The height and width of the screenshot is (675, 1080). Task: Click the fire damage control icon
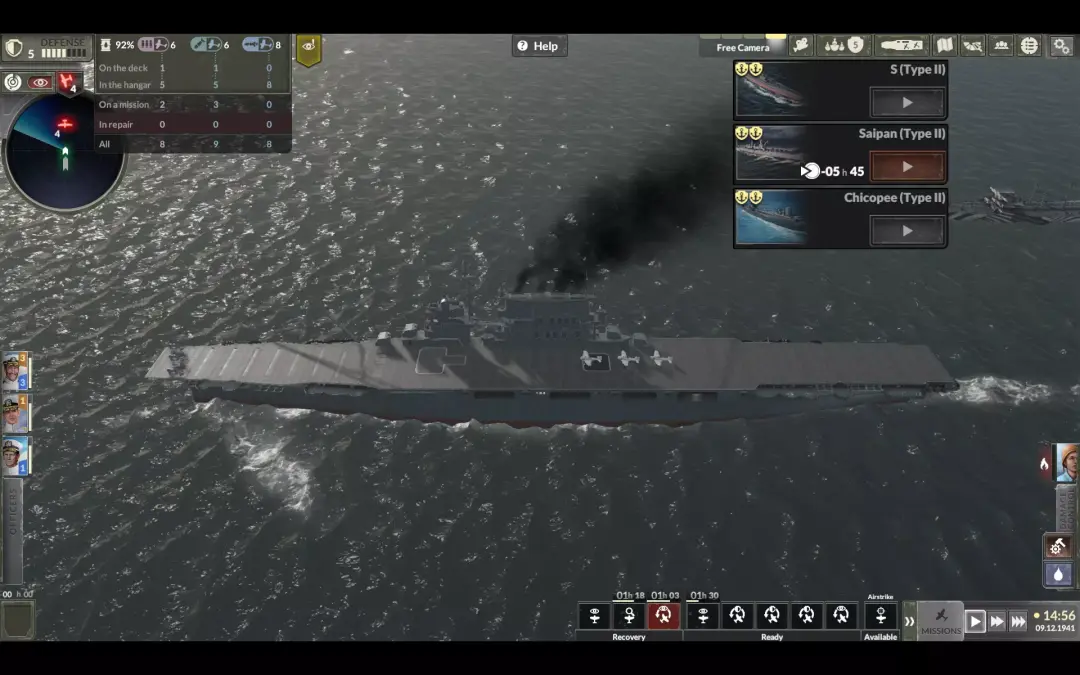tap(1045, 464)
